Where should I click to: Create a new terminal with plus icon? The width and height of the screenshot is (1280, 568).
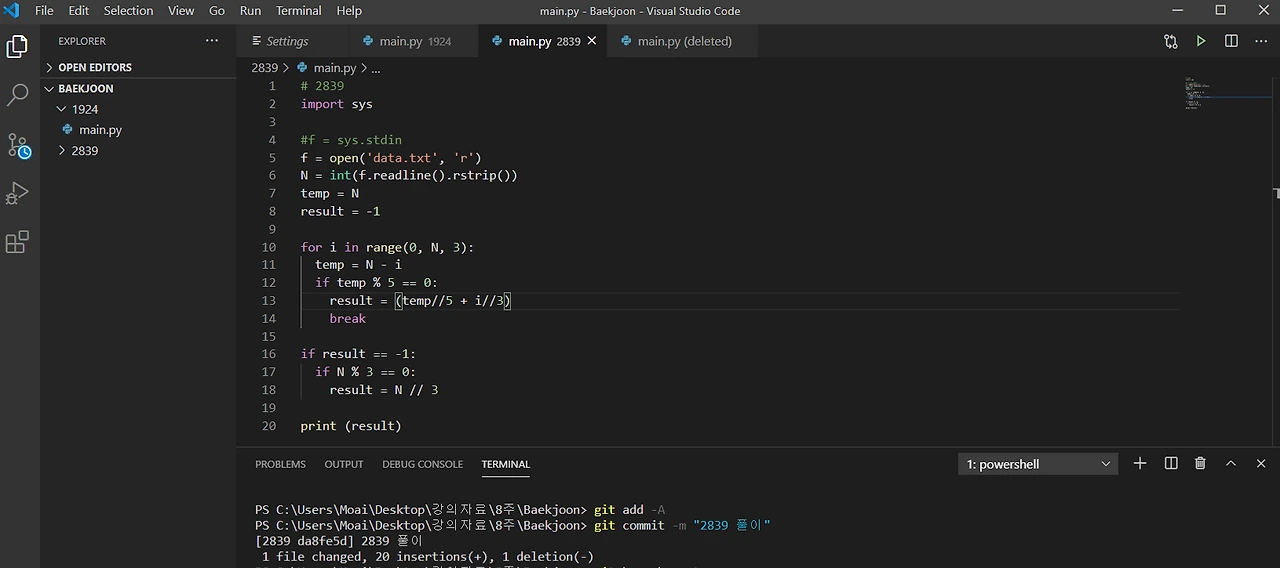(x=1140, y=463)
